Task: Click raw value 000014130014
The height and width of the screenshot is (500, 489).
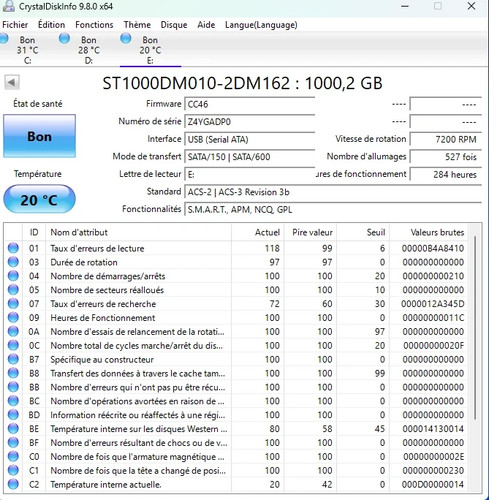Action: (x=433, y=429)
